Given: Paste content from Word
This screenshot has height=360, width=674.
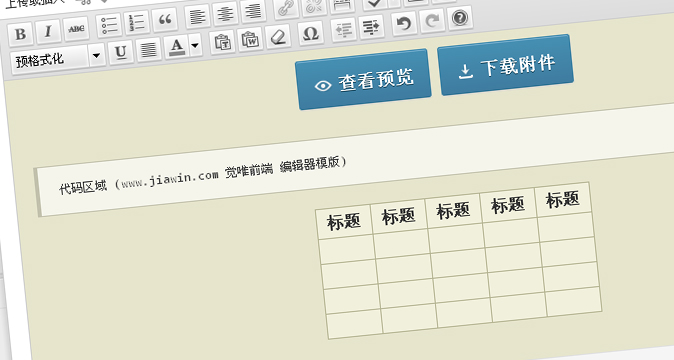Looking at the screenshot, I should [250, 39].
